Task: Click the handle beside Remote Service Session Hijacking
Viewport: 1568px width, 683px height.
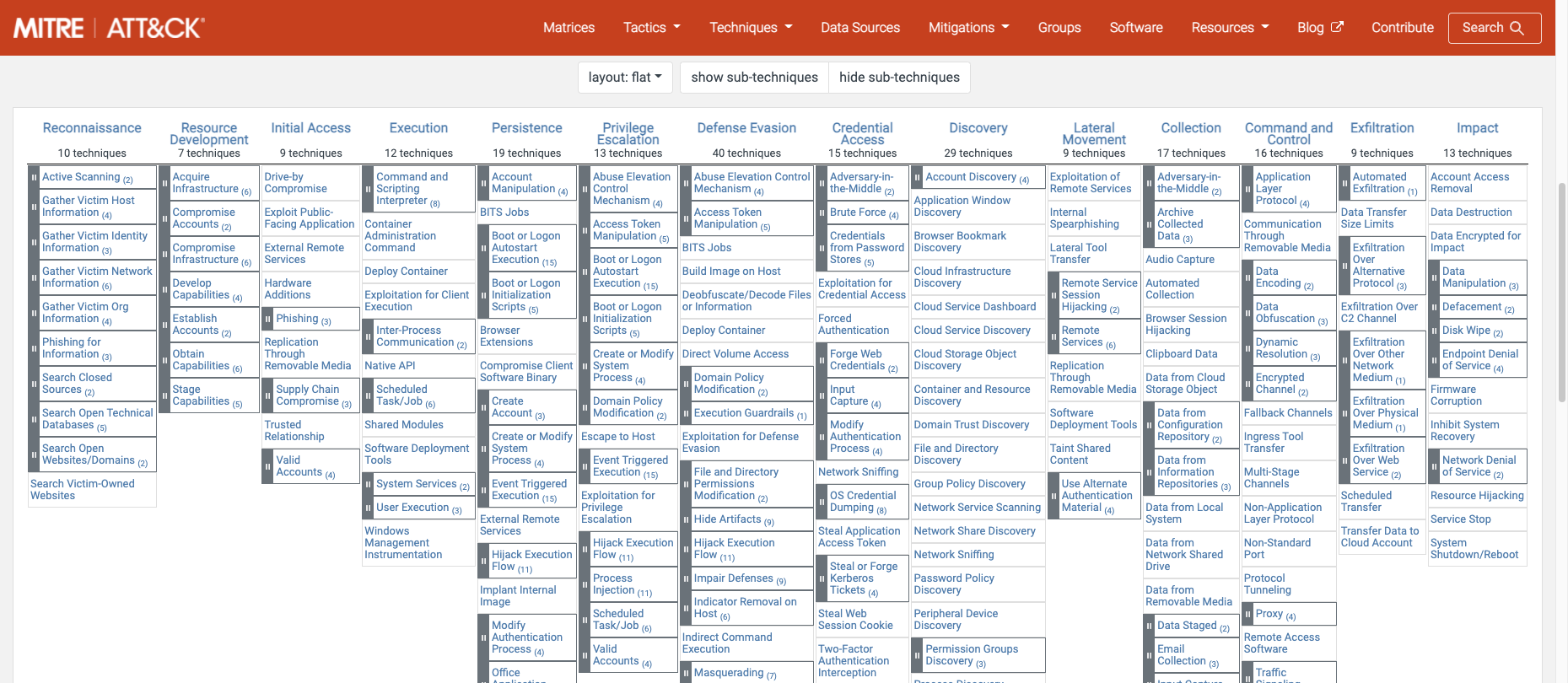Action: pos(1053,295)
